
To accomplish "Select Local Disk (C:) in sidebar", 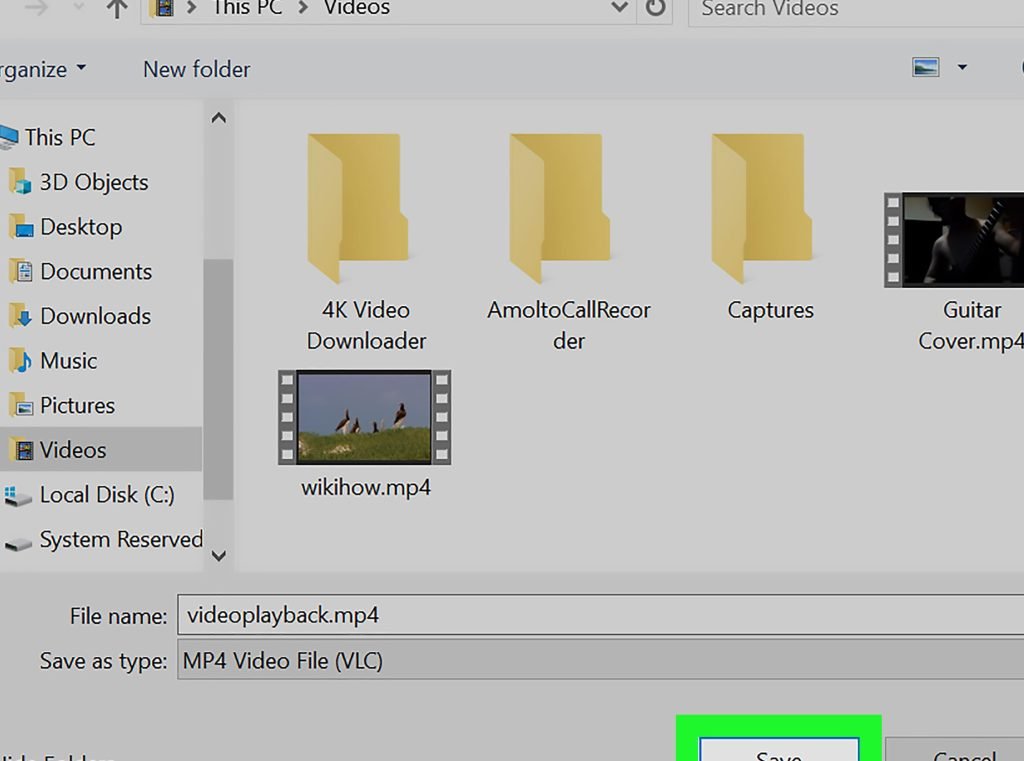I will point(106,495).
